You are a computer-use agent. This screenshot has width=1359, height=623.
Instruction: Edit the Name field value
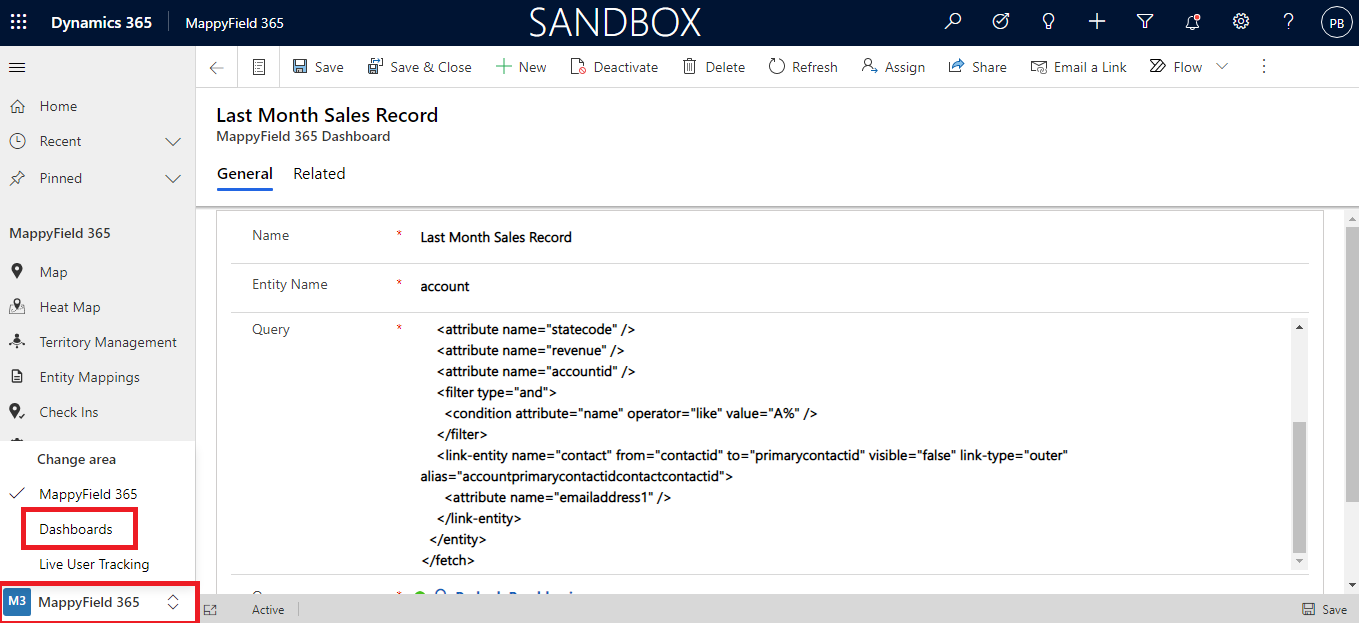864,237
